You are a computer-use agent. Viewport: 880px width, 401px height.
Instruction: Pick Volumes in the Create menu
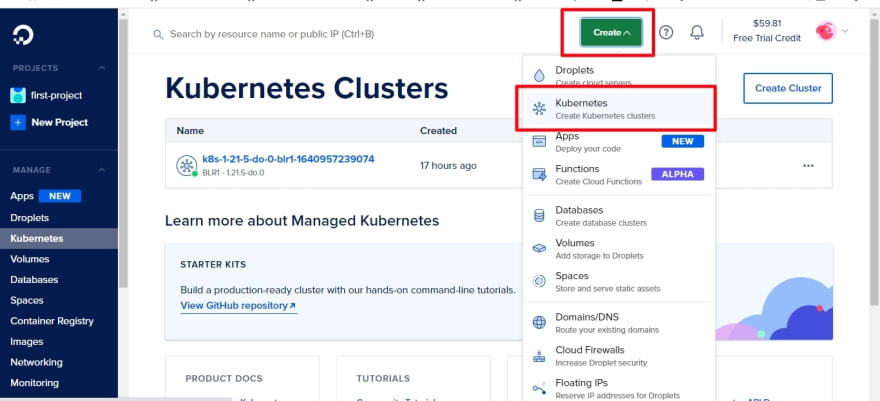[618, 248]
